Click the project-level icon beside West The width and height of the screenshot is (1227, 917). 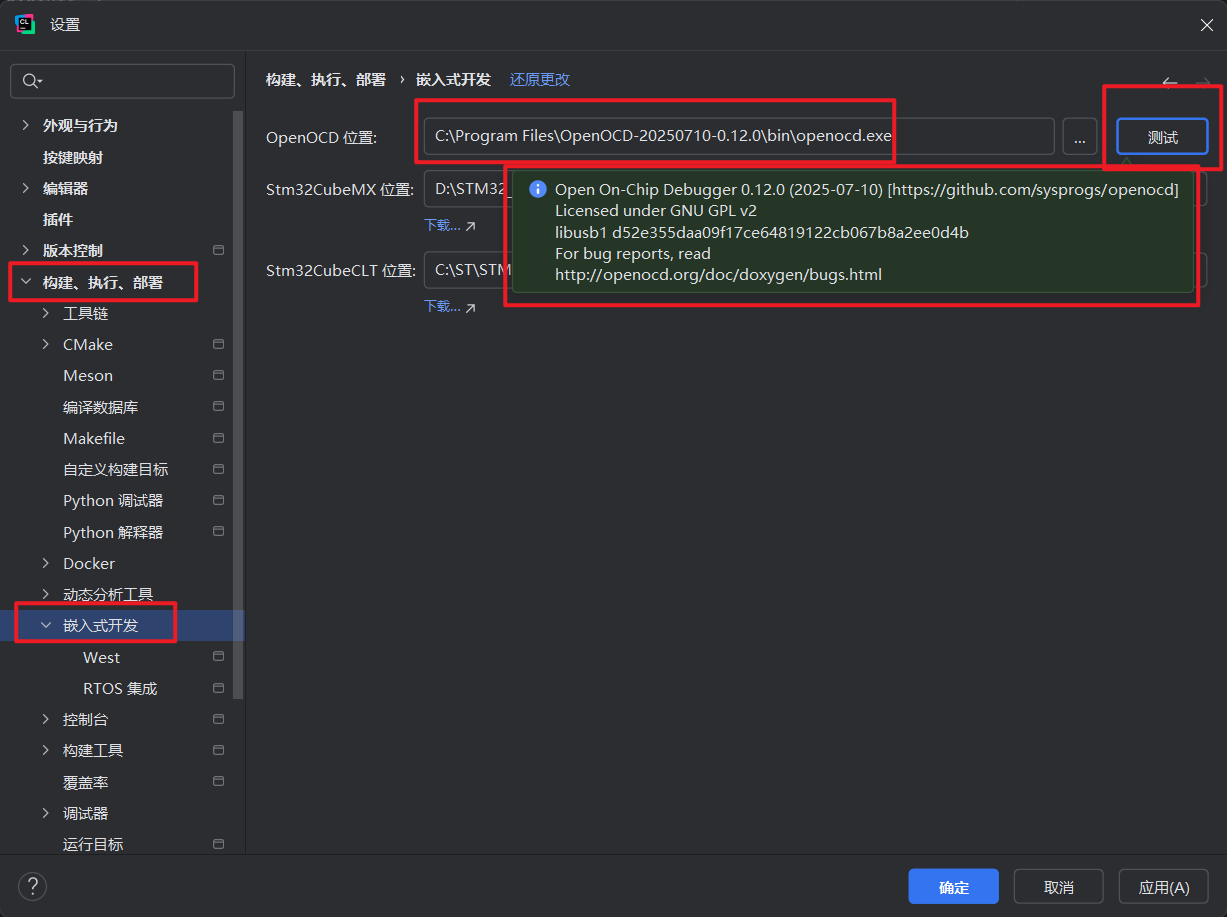click(218, 657)
